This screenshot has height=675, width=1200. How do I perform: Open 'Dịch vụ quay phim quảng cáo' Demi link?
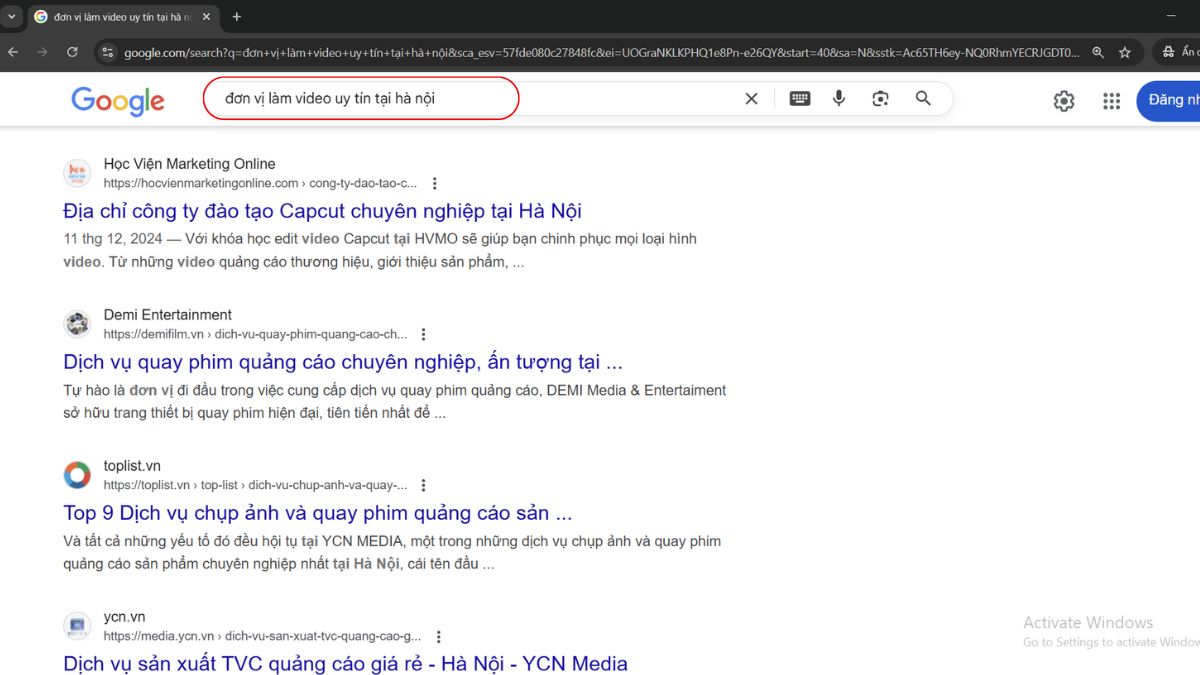(342, 362)
